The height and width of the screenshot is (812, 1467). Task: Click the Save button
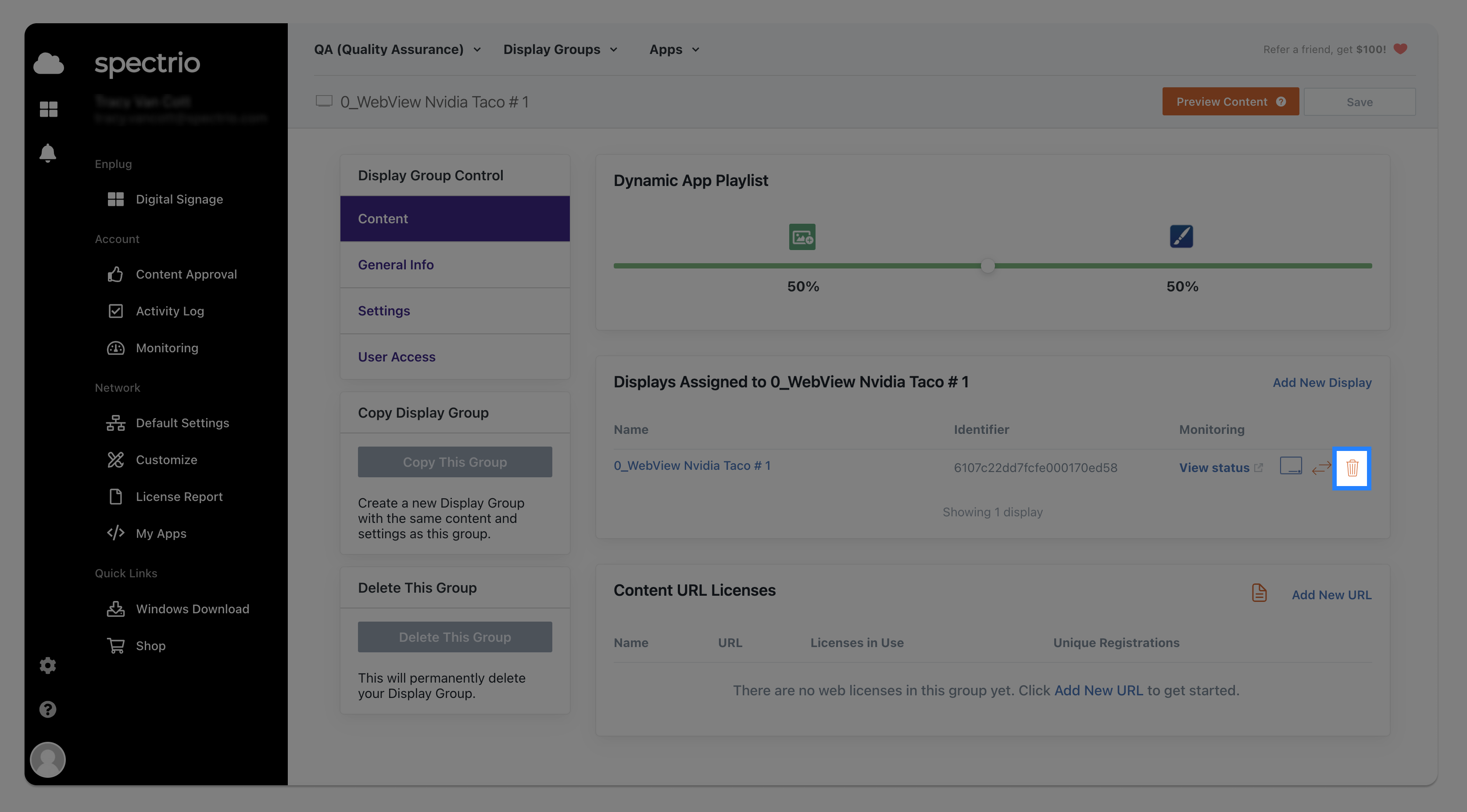pos(1360,102)
